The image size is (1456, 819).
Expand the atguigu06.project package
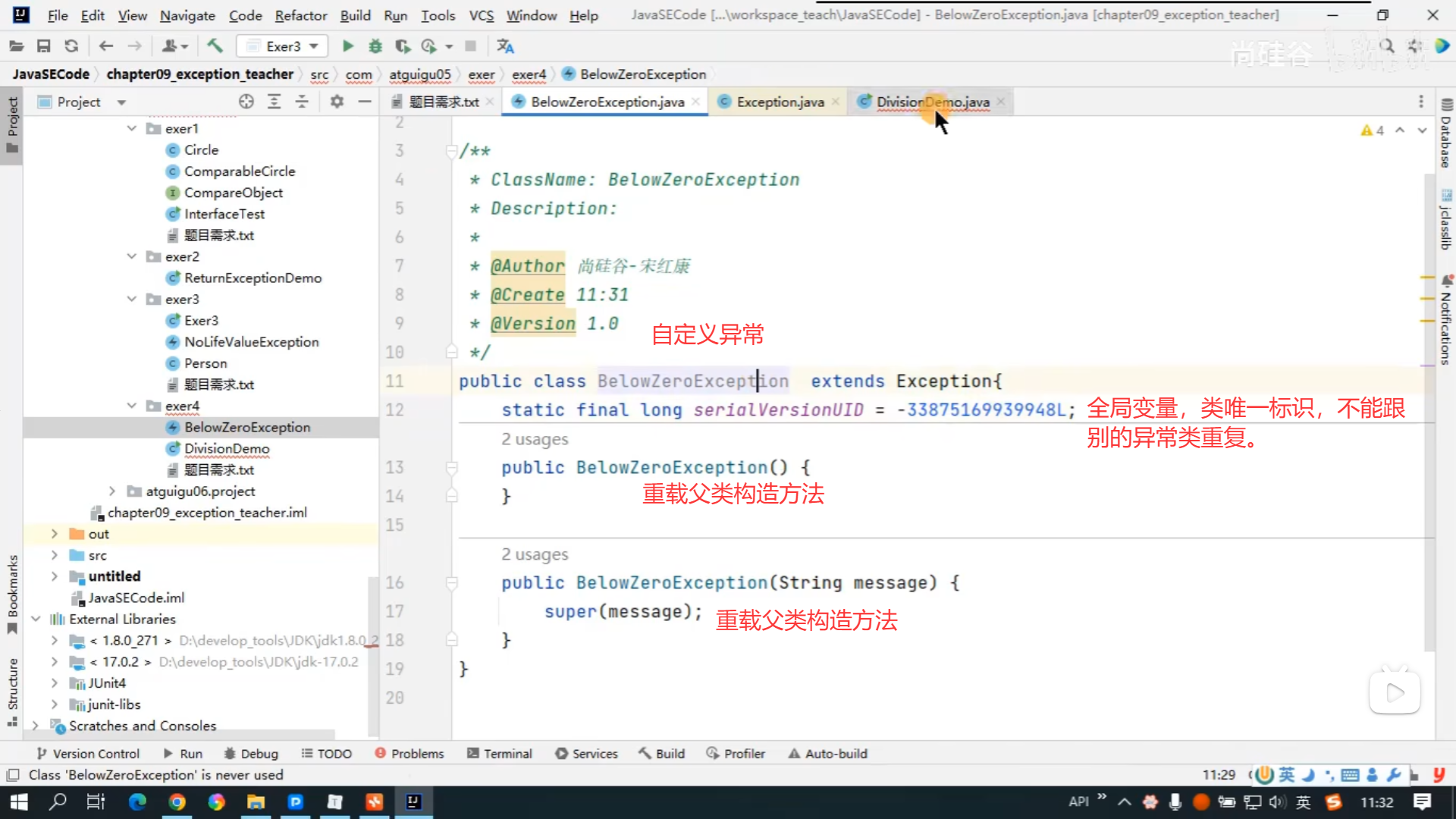[112, 491]
